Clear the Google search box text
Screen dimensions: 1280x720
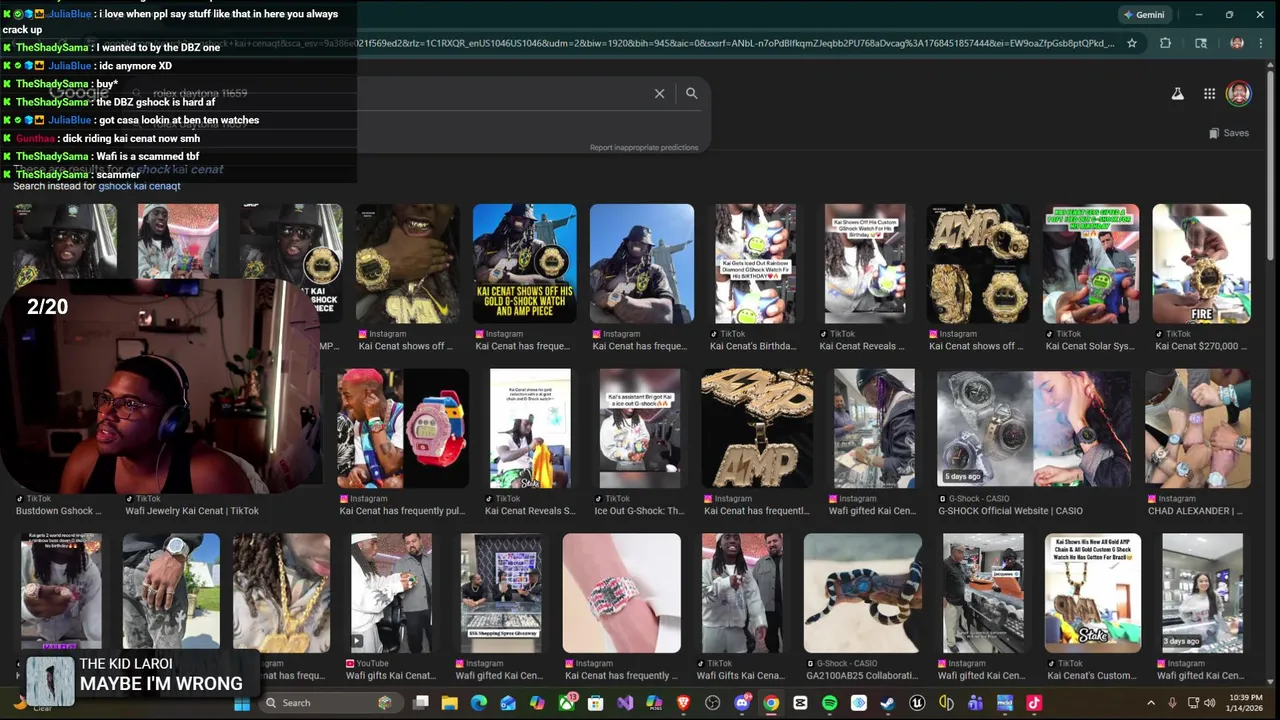(659, 93)
